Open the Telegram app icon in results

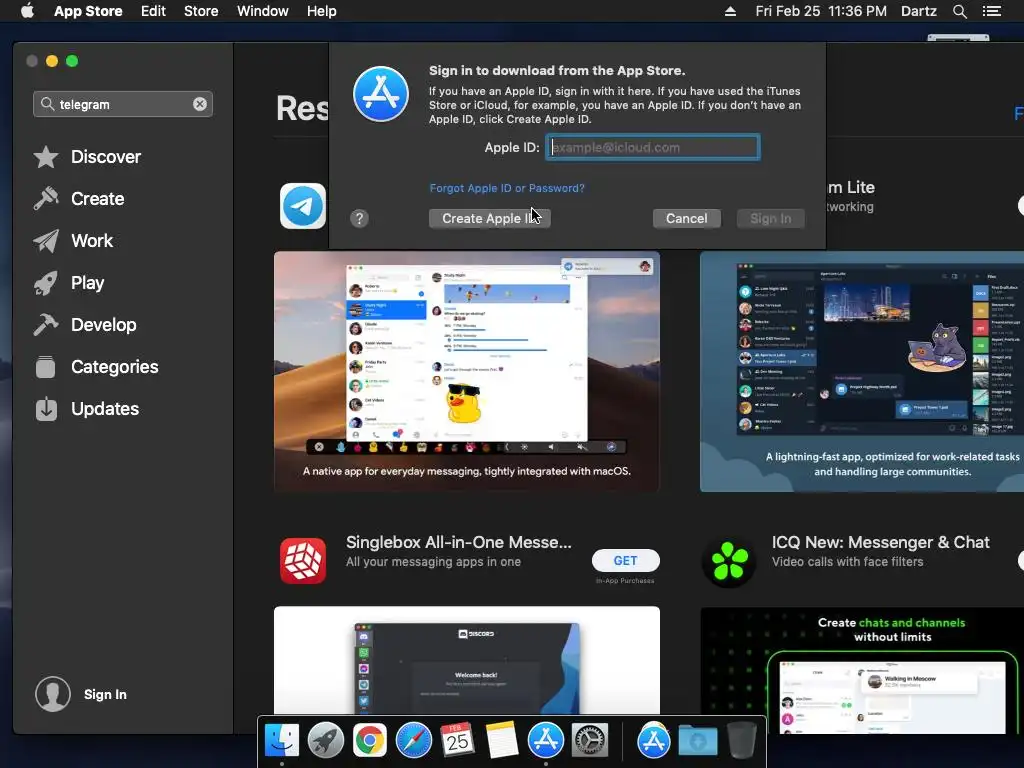coord(303,206)
